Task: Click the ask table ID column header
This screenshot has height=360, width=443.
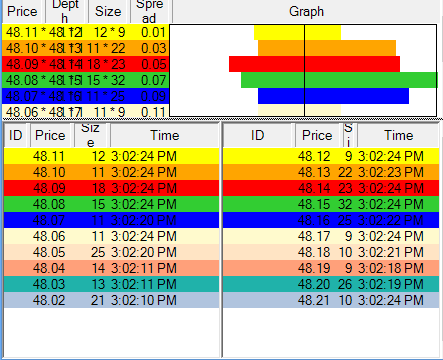Action: (258, 135)
